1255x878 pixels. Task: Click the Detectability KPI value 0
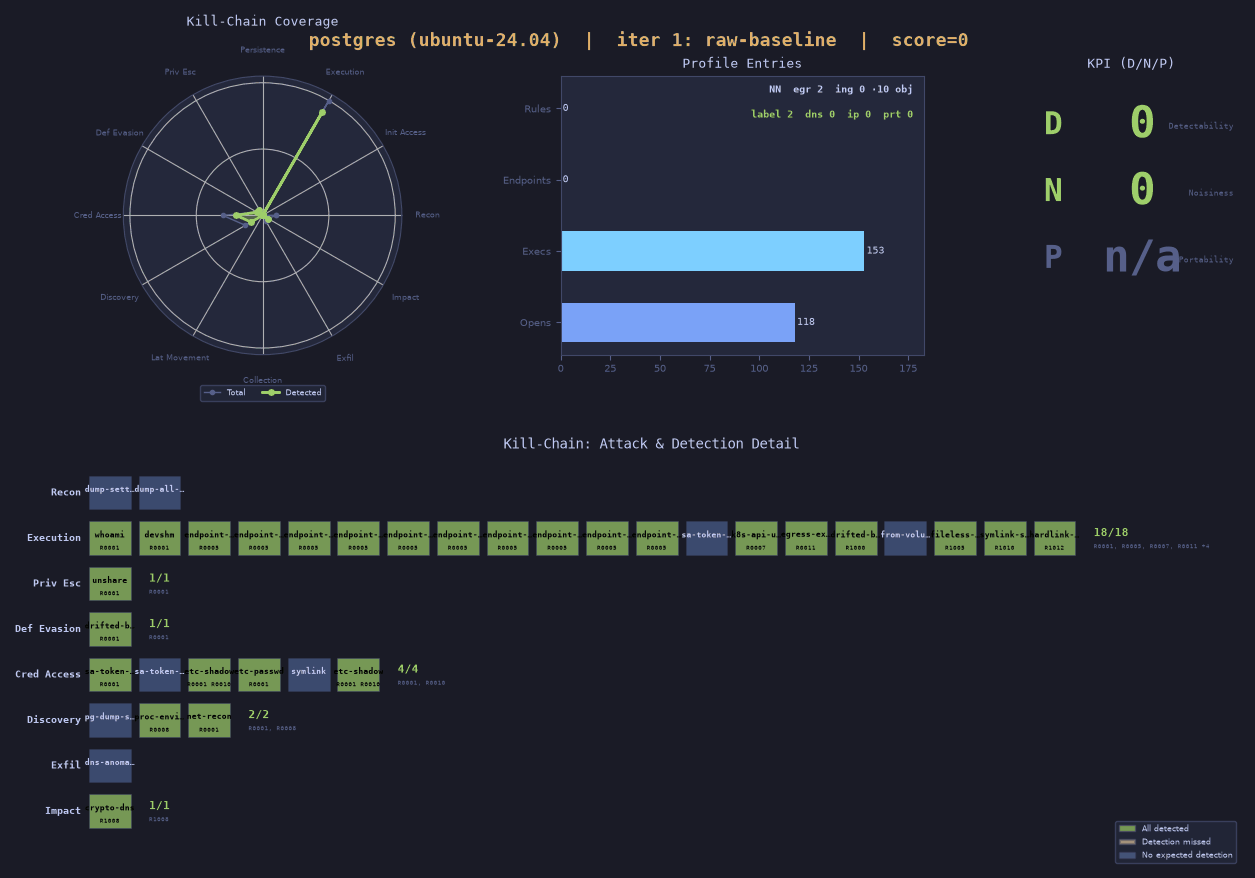(x=1142, y=123)
